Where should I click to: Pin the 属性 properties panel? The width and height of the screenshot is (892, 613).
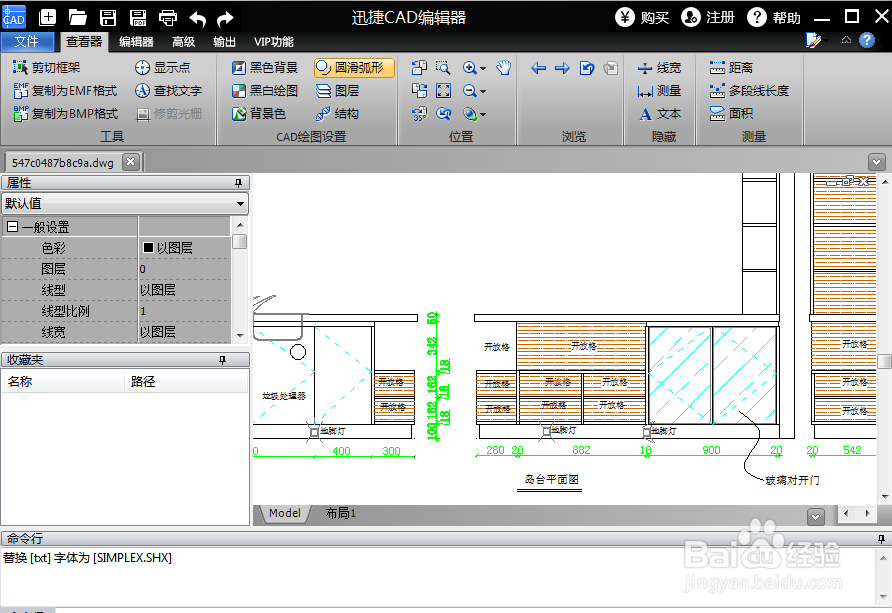click(x=238, y=183)
